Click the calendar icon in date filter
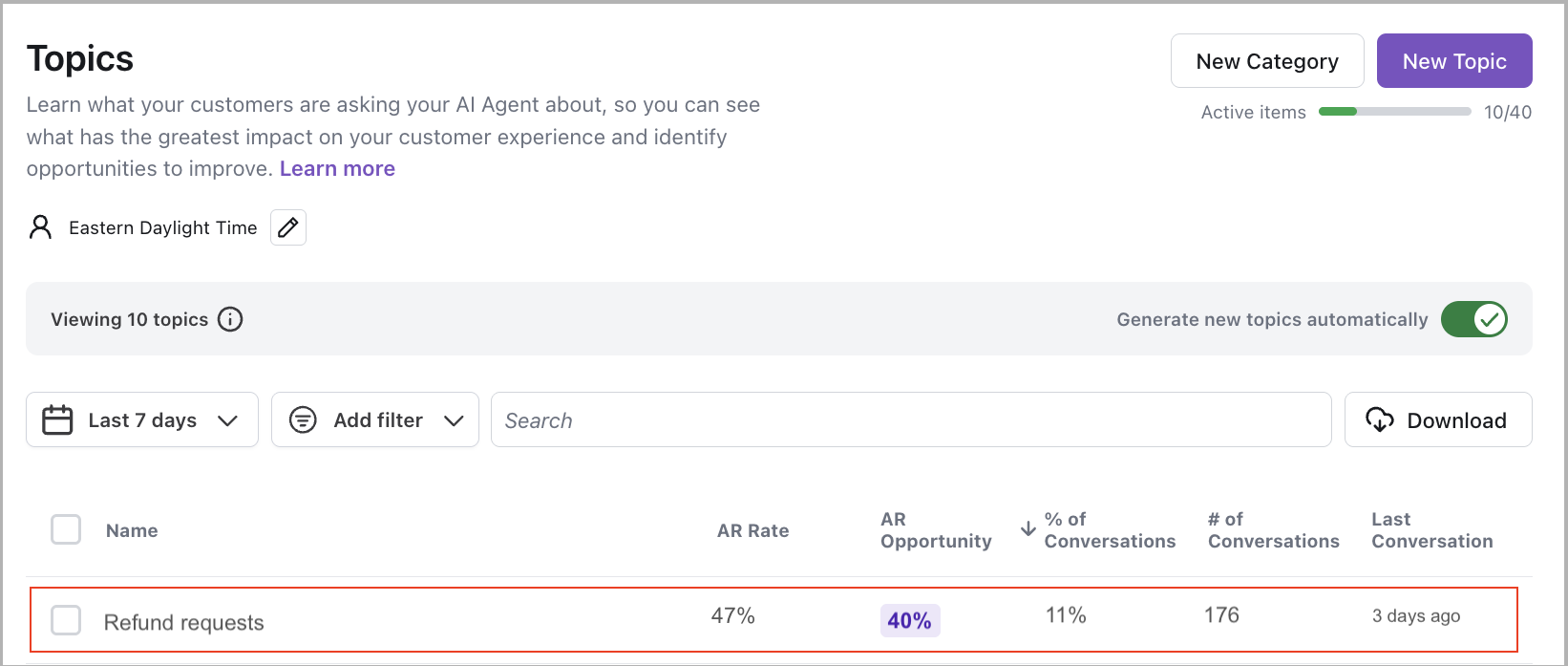The height and width of the screenshot is (666, 1568). tap(57, 419)
